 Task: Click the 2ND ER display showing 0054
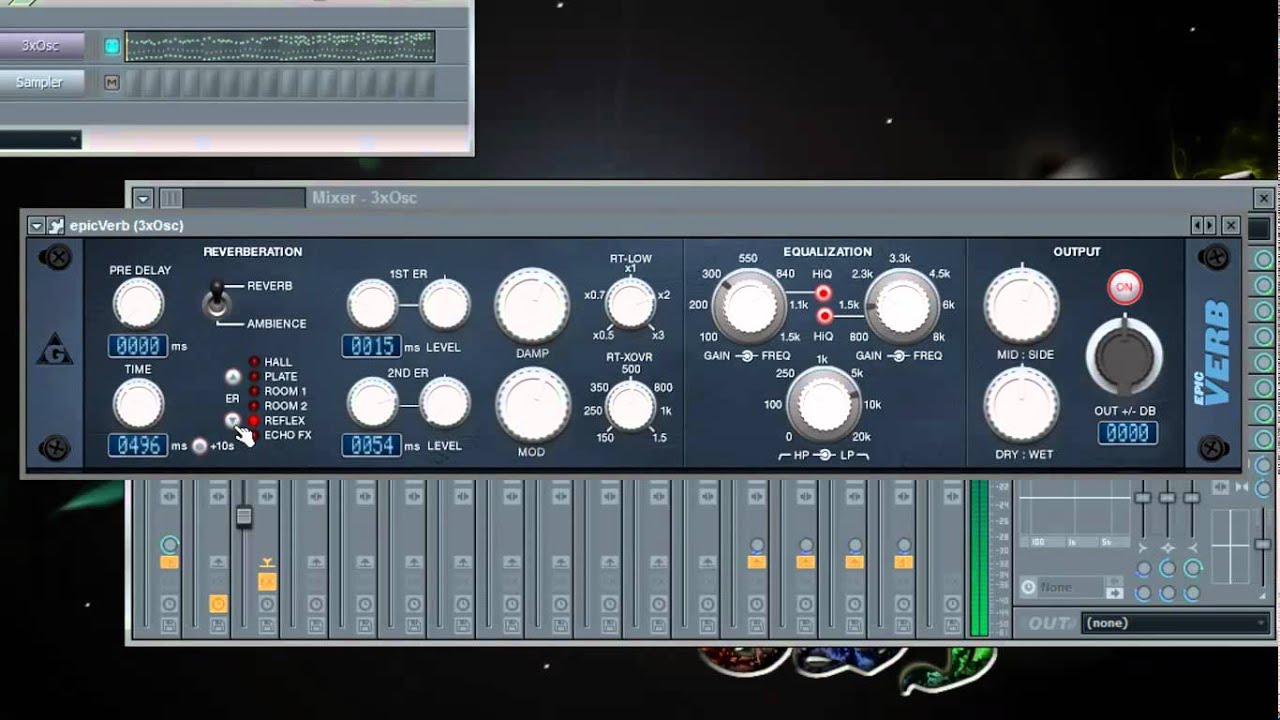(372, 445)
